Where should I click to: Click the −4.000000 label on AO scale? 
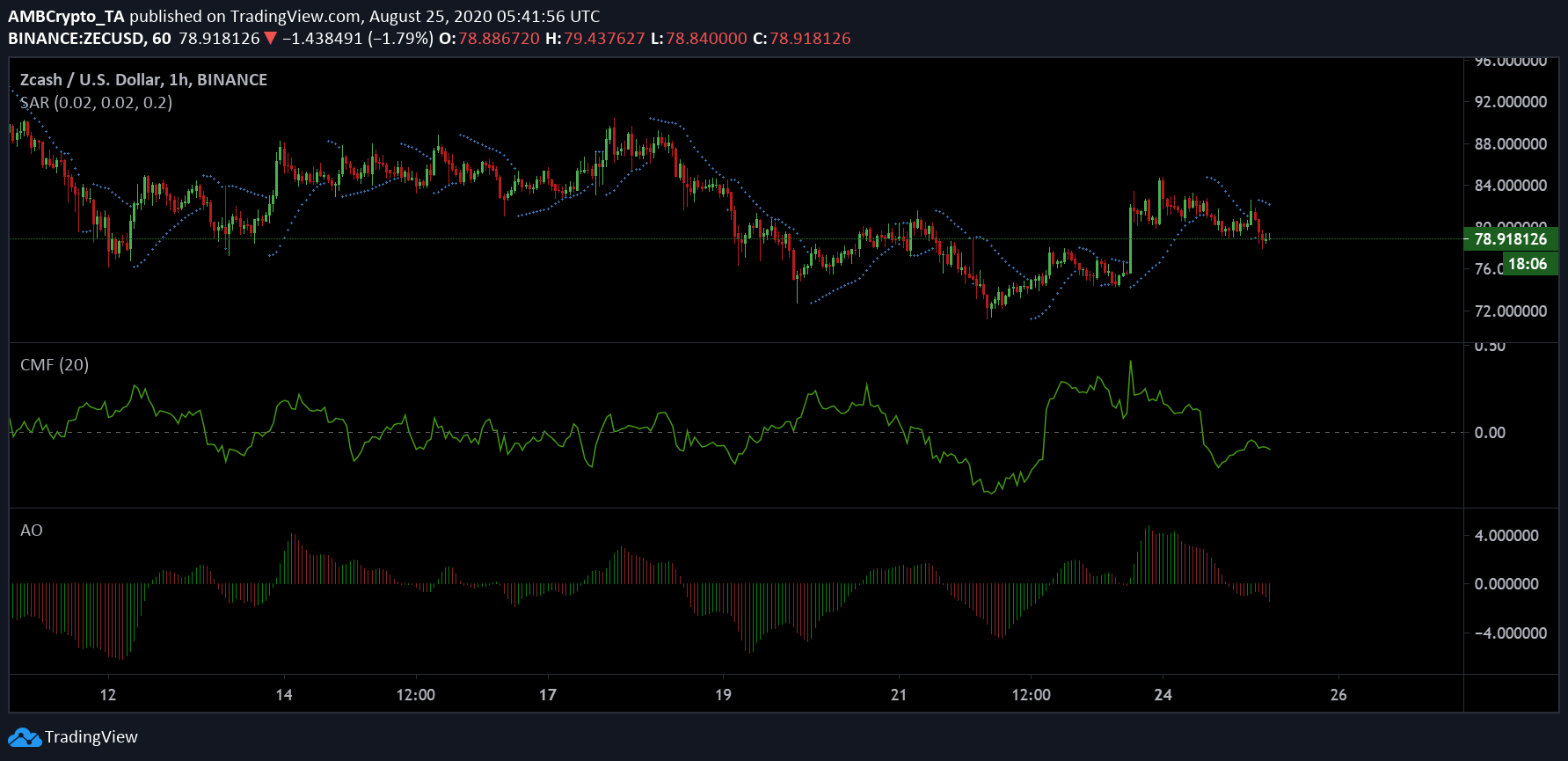click(1506, 633)
